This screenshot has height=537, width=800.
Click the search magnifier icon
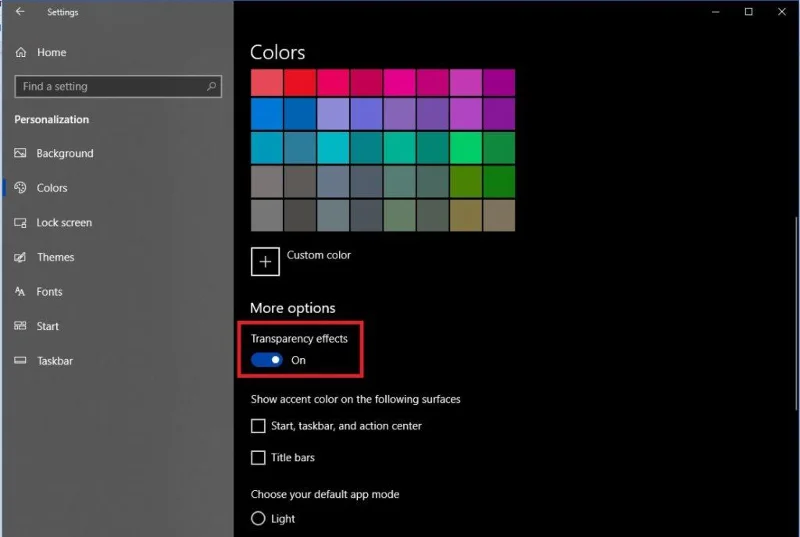tap(211, 86)
